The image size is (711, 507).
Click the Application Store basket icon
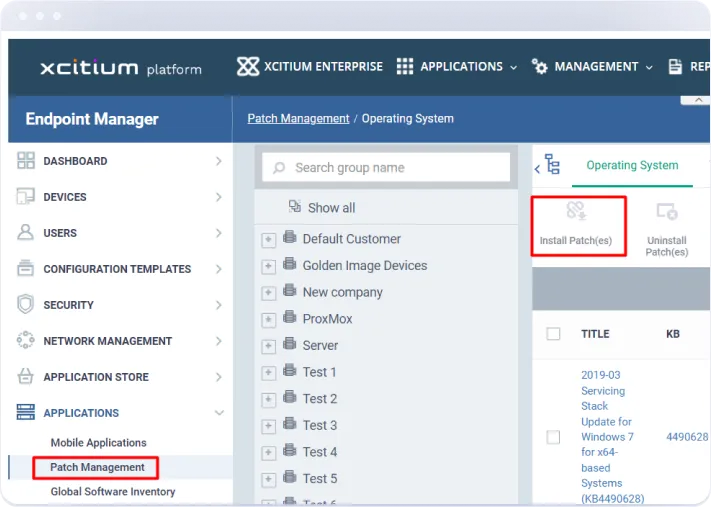[x=26, y=377]
